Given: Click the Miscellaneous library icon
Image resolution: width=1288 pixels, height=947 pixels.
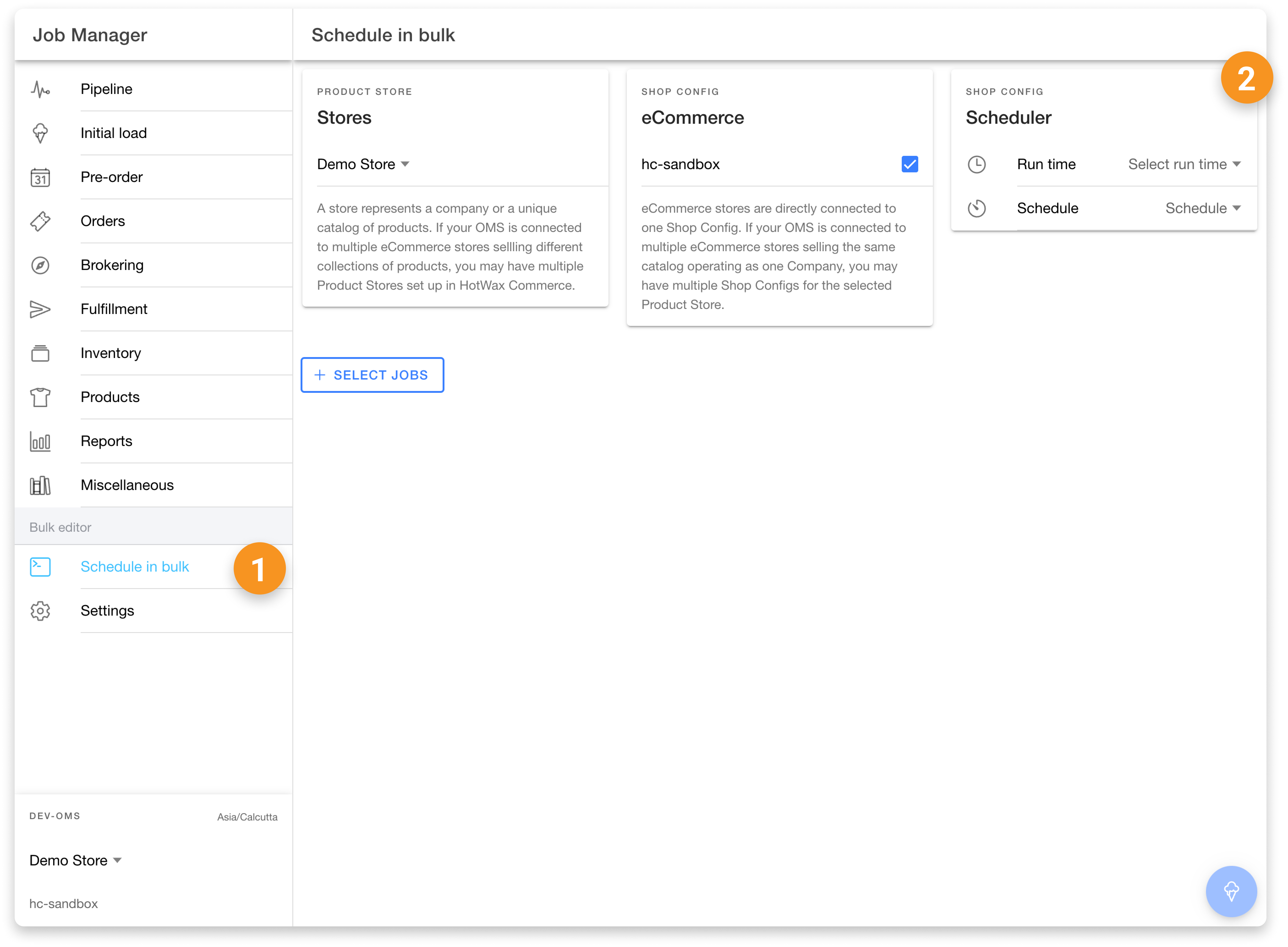Looking at the screenshot, I should point(40,486).
